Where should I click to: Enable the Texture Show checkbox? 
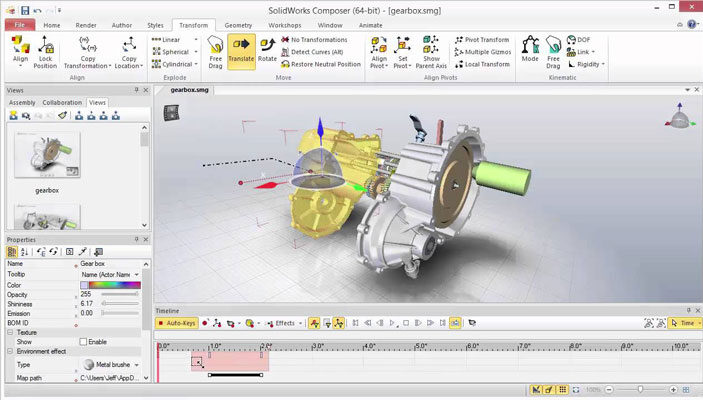[x=83, y=342]
